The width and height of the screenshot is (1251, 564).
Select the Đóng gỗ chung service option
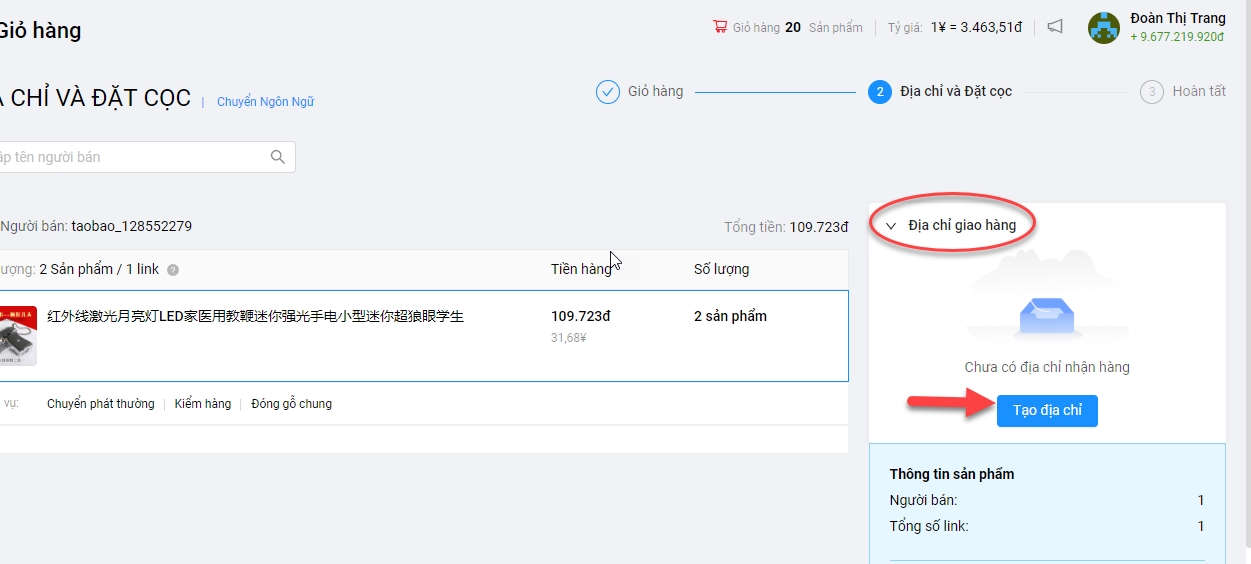click(291, 404)
